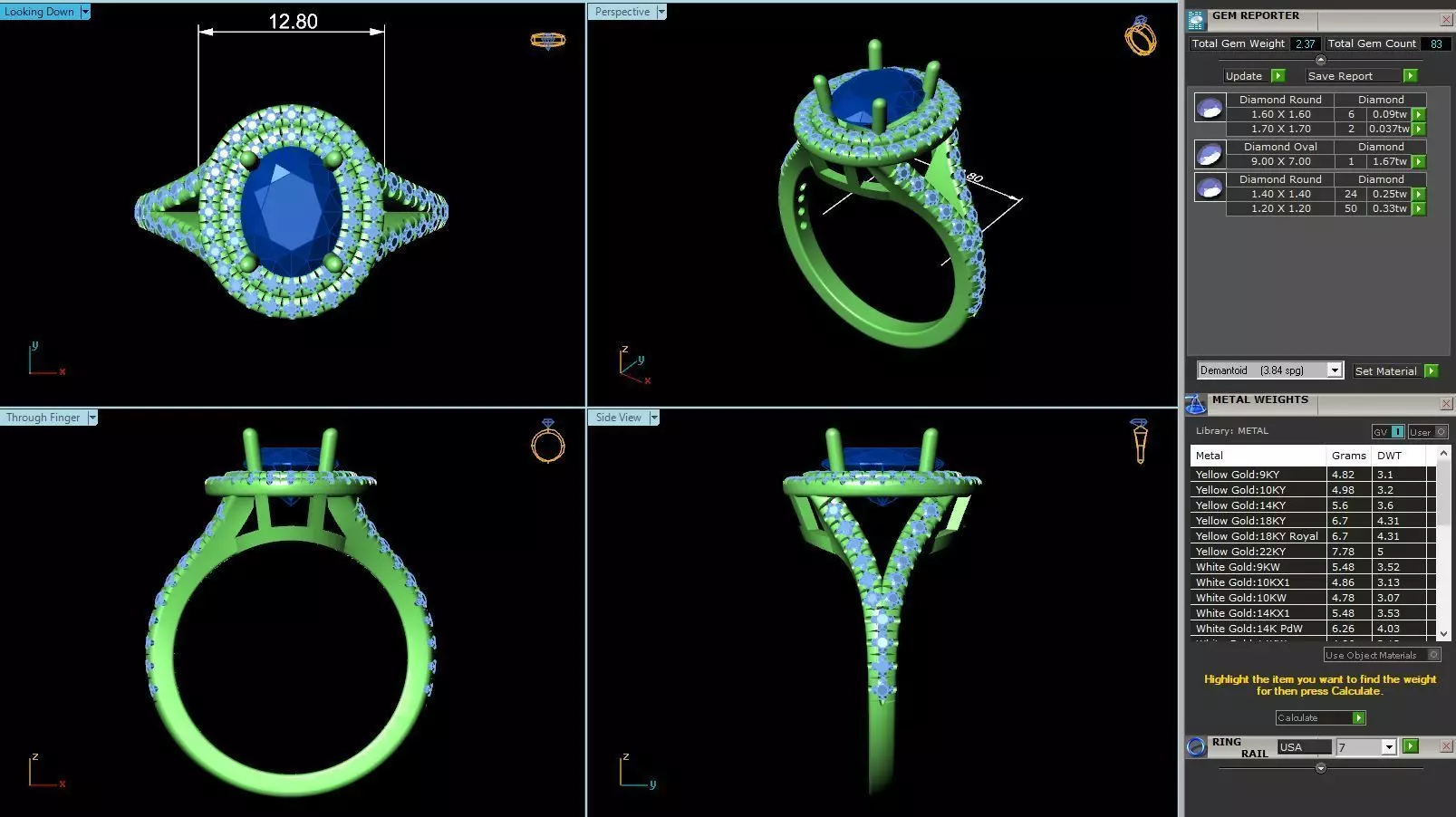
Task: Click the Calculate button
Action: pos(1320,718)
